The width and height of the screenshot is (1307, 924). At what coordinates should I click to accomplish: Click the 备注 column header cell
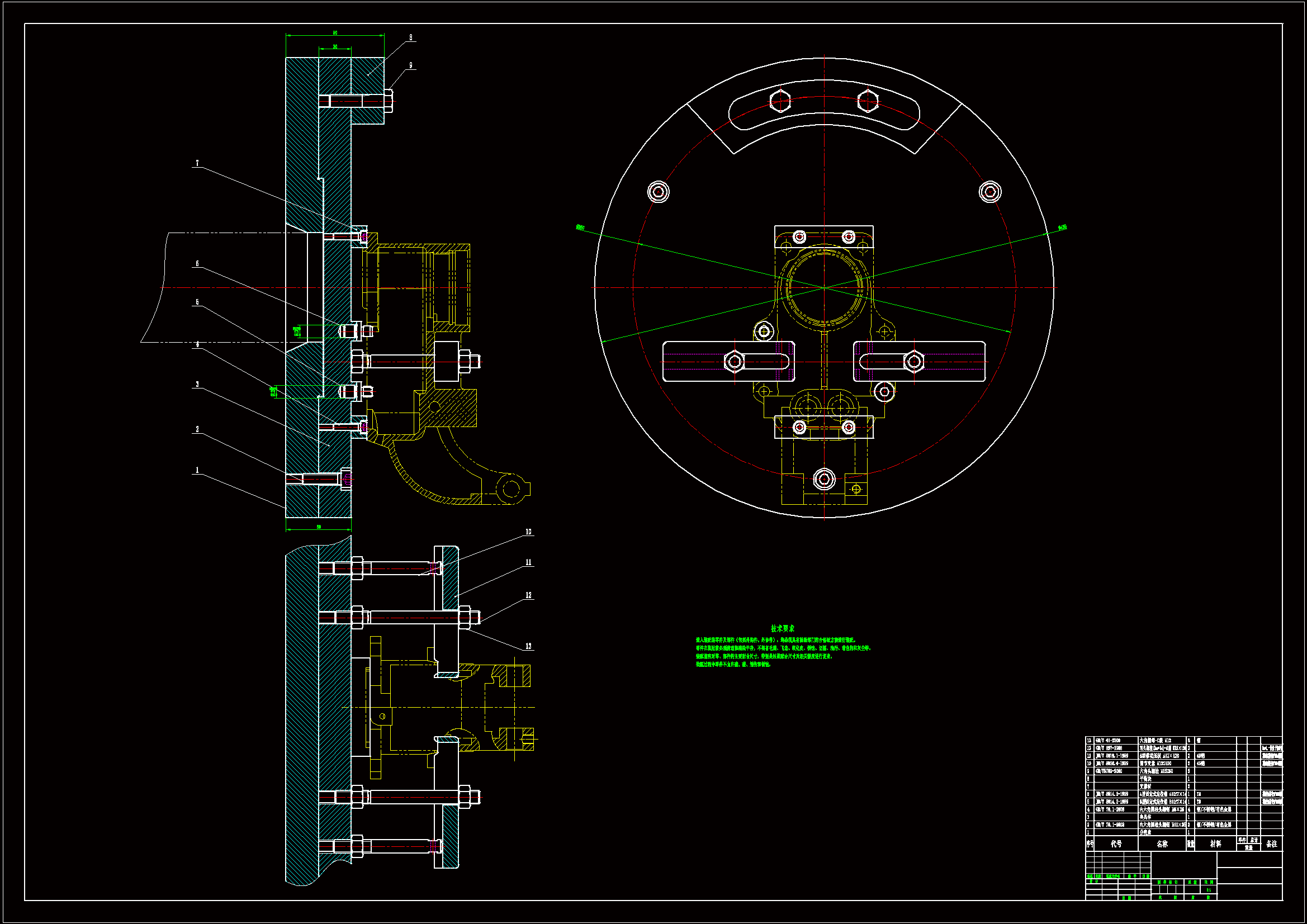[x=1272, y=844]
